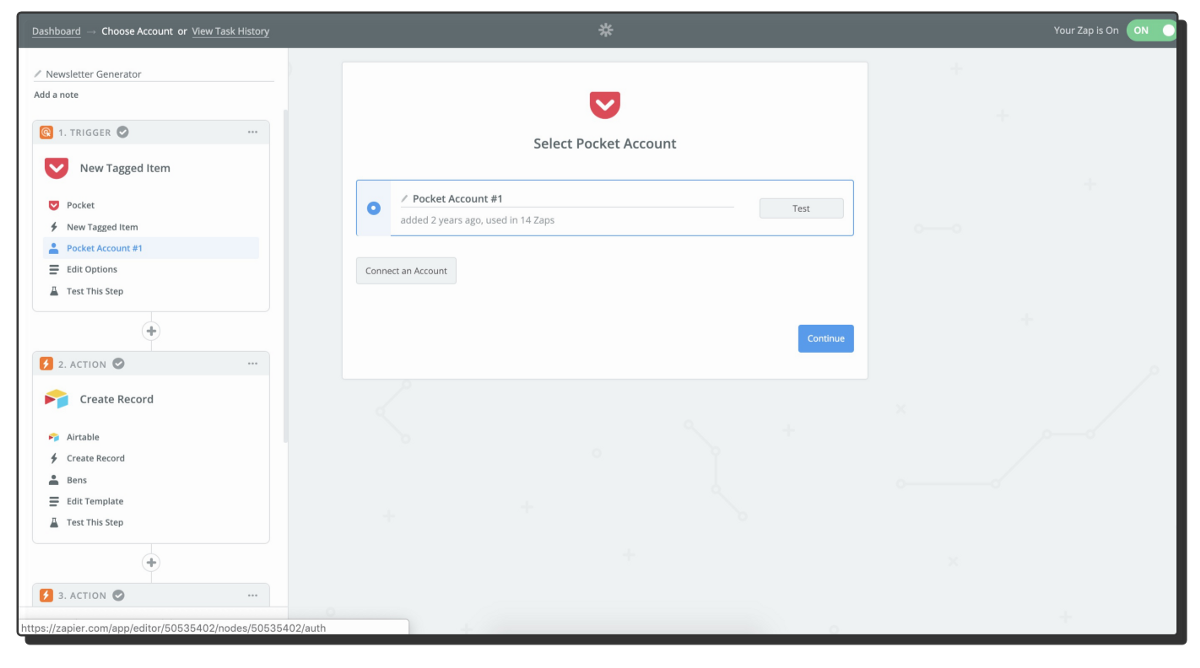Click the Trigger step checkmark status icon
The height and width of the screenshot is (668, 1200).
123,132
